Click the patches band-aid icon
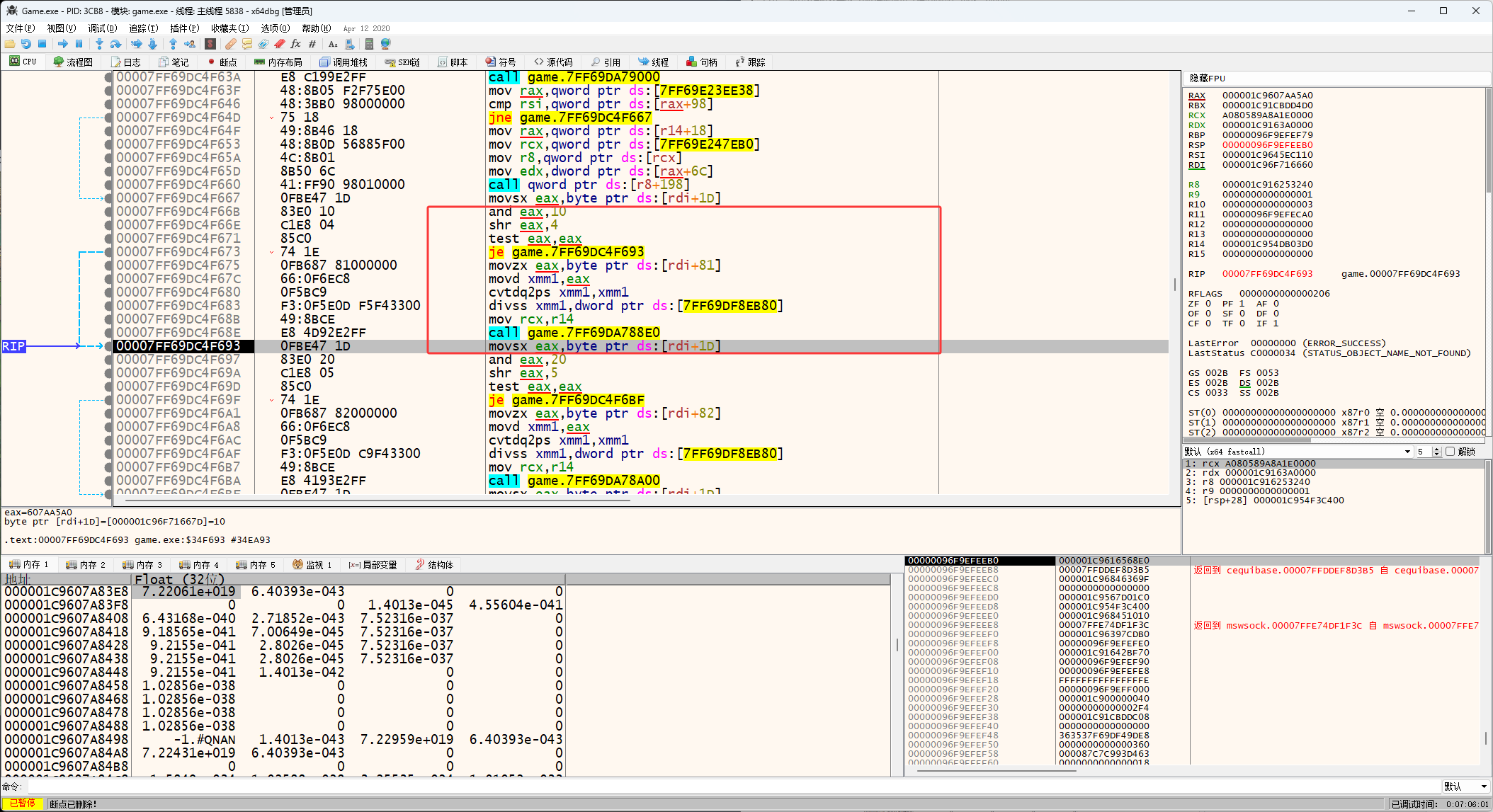Image resolution: width=1493 pixels, height=812 pixels. click(232, 44)
